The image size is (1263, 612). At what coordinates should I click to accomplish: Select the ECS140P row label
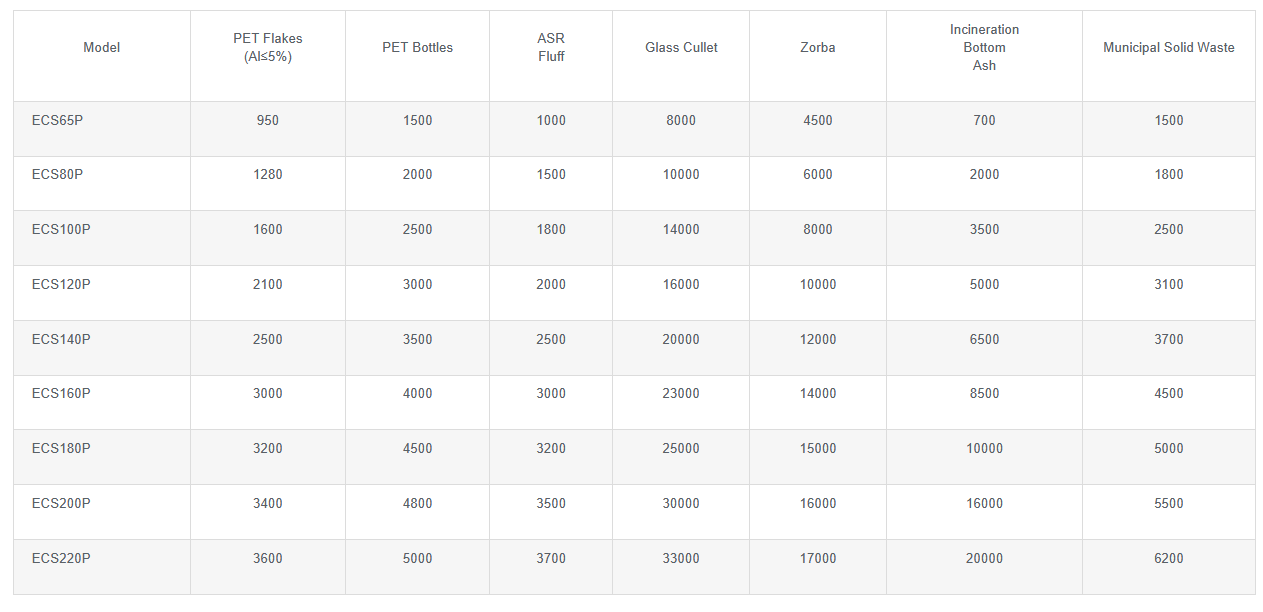pos(61,340)
